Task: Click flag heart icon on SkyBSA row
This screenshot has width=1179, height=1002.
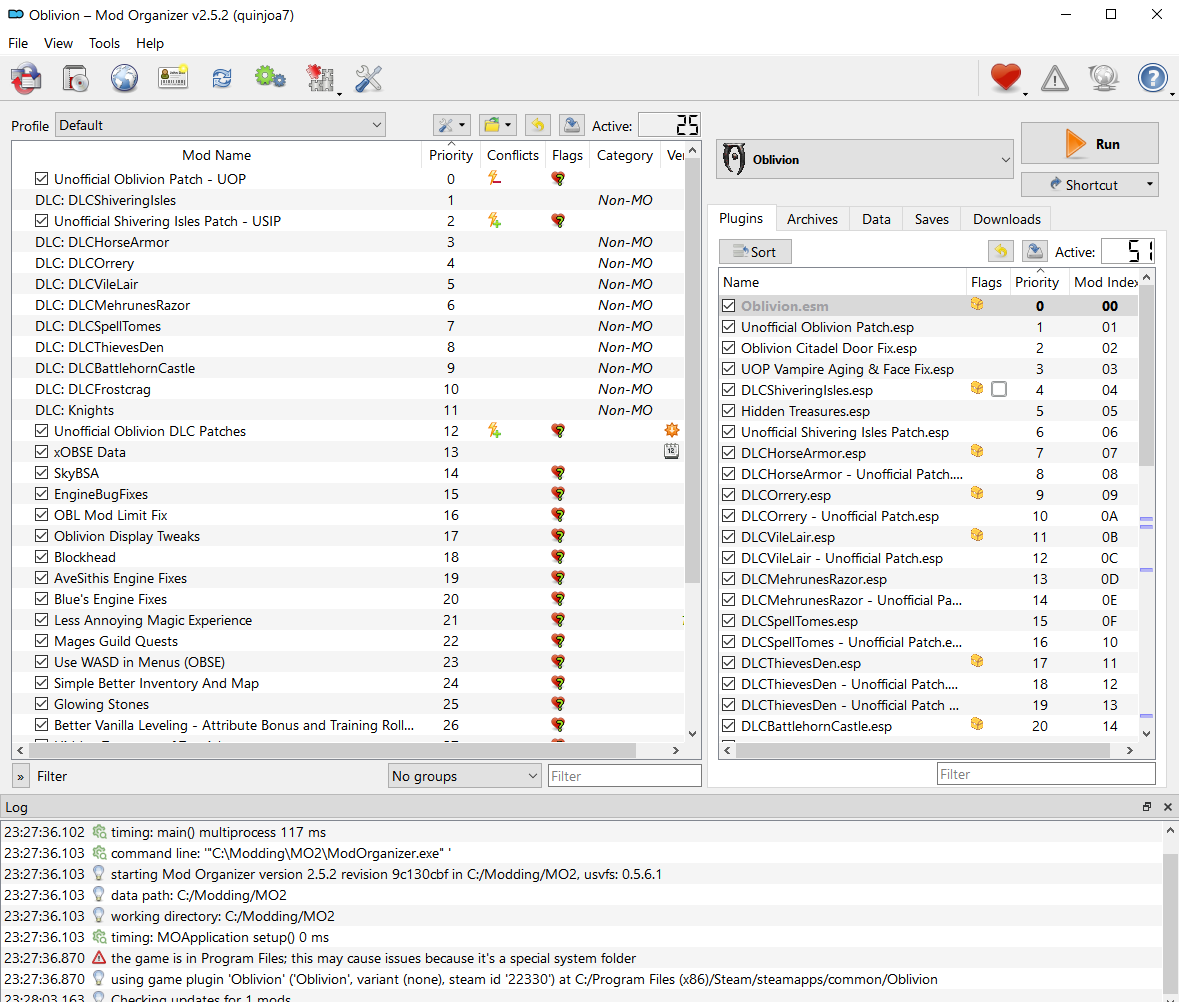Action: 558,473
